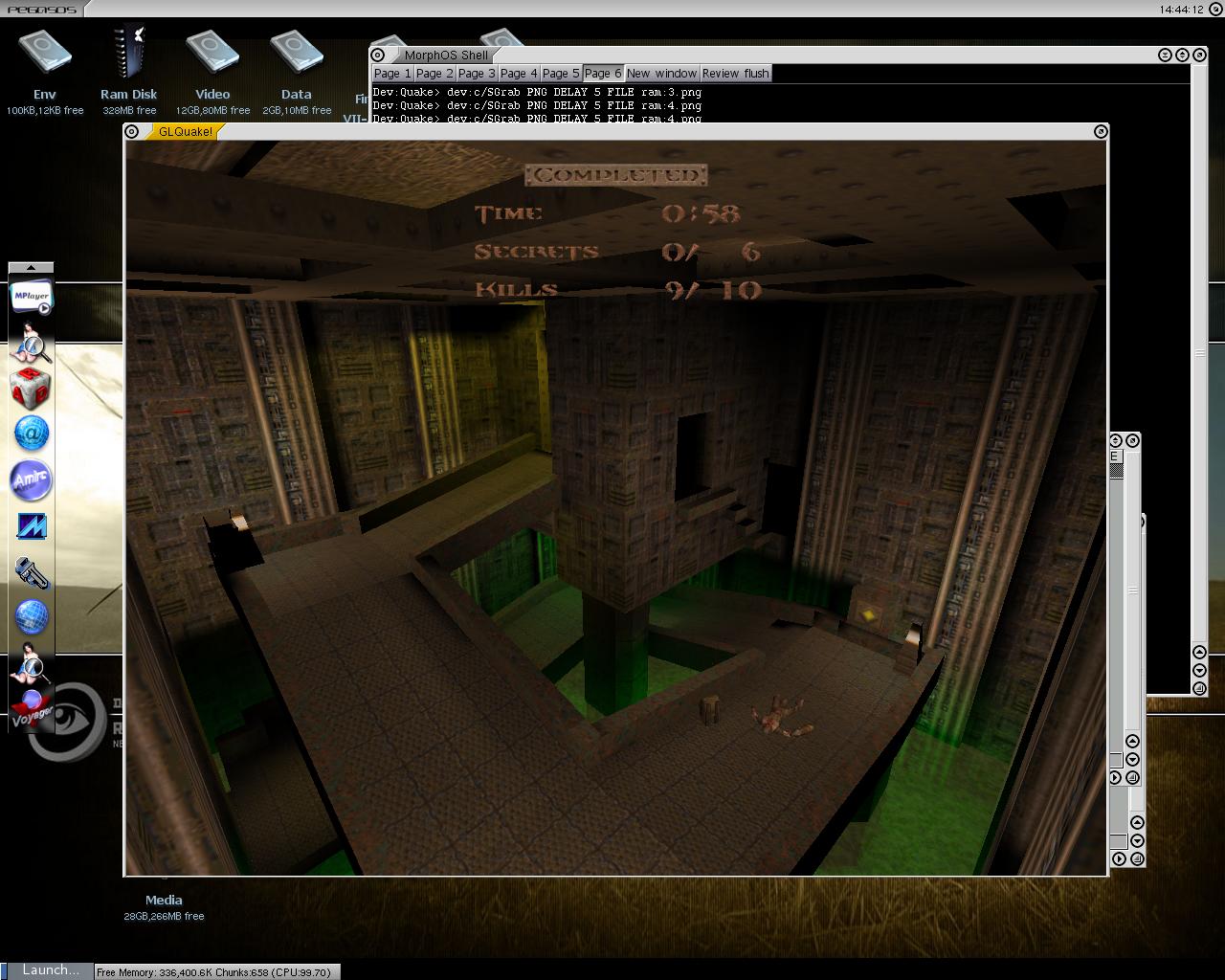
Task: Click the MorphOS Shell title bar
Action: [x=766, y=56]
